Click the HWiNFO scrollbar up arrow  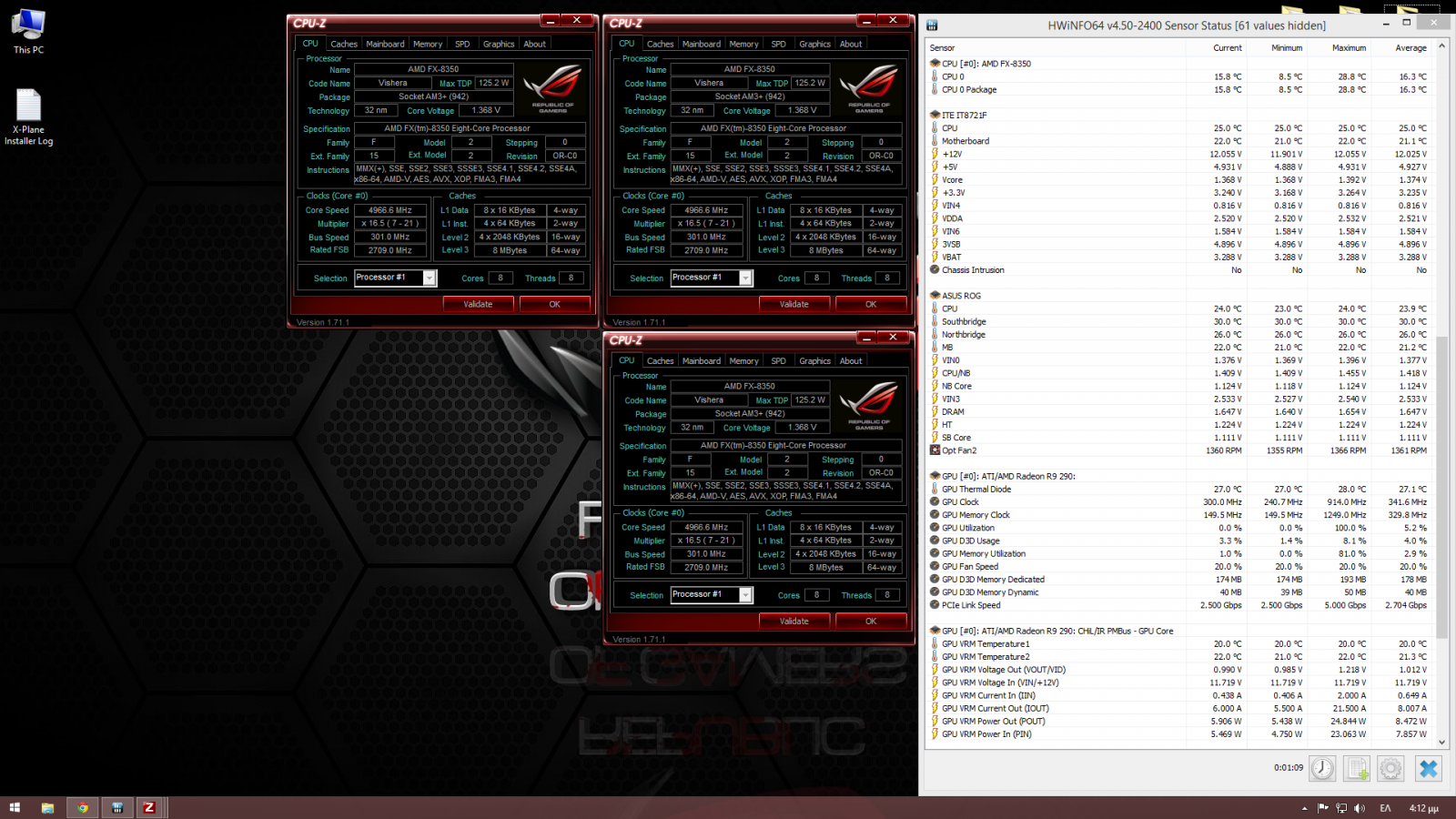(x=1441, y=45)
